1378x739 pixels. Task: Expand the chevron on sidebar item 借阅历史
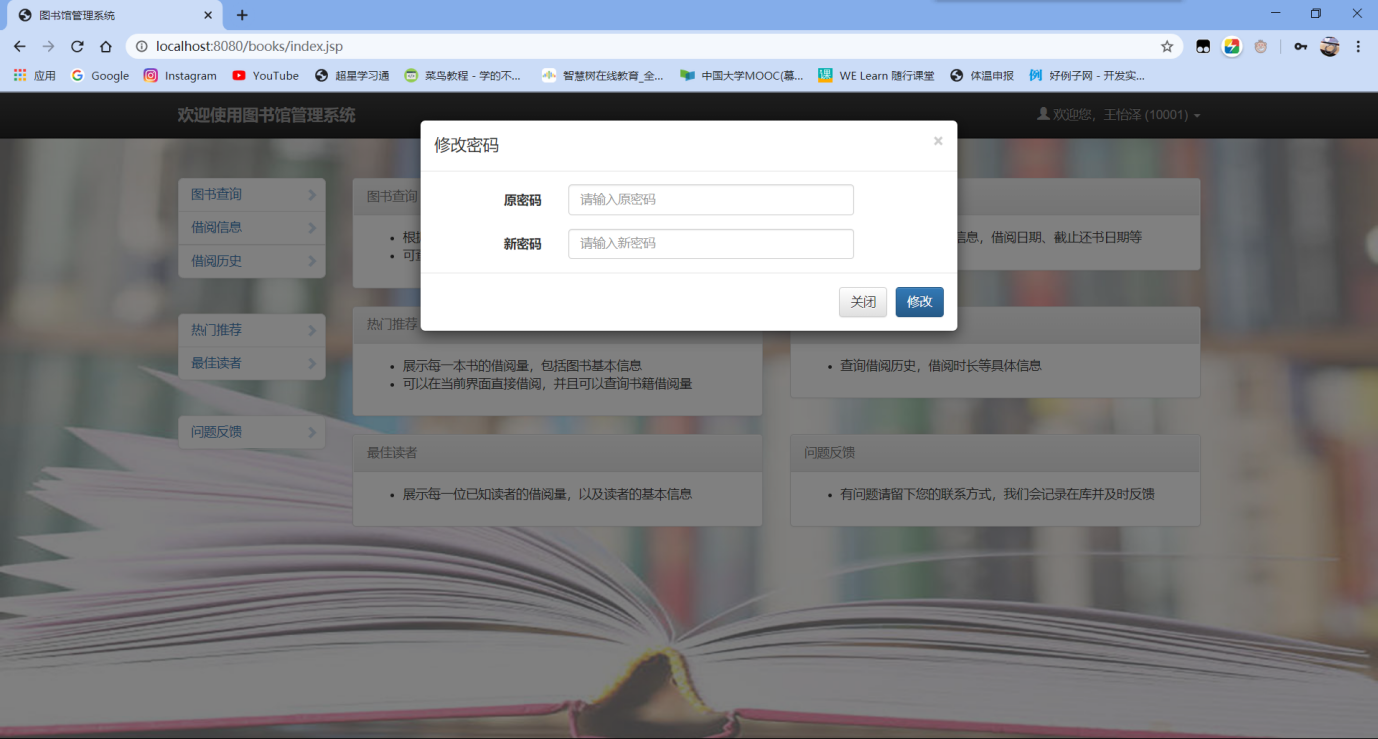pos(312,261)
